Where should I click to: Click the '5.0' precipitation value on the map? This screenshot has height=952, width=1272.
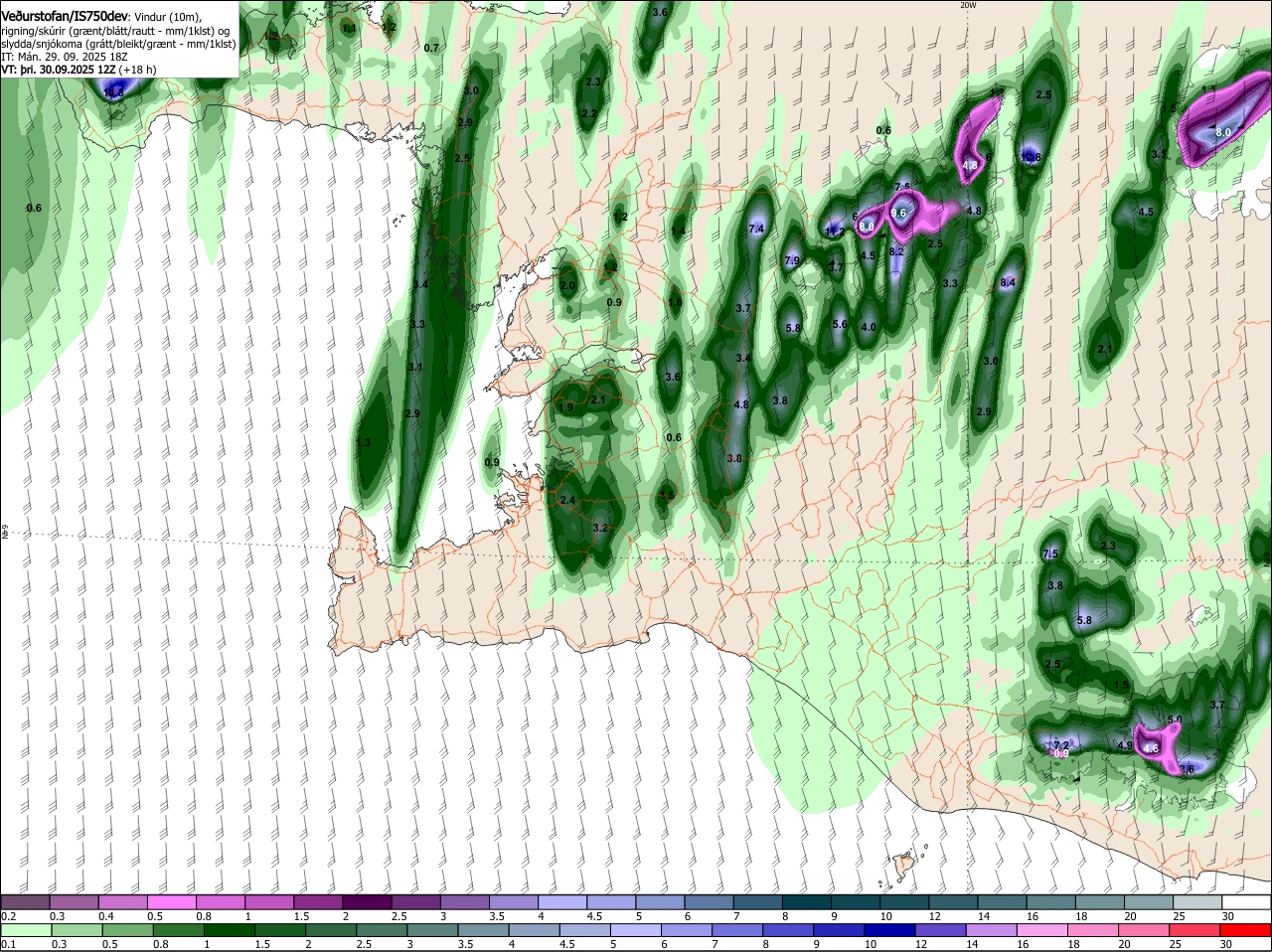[x=1175, y=720]
